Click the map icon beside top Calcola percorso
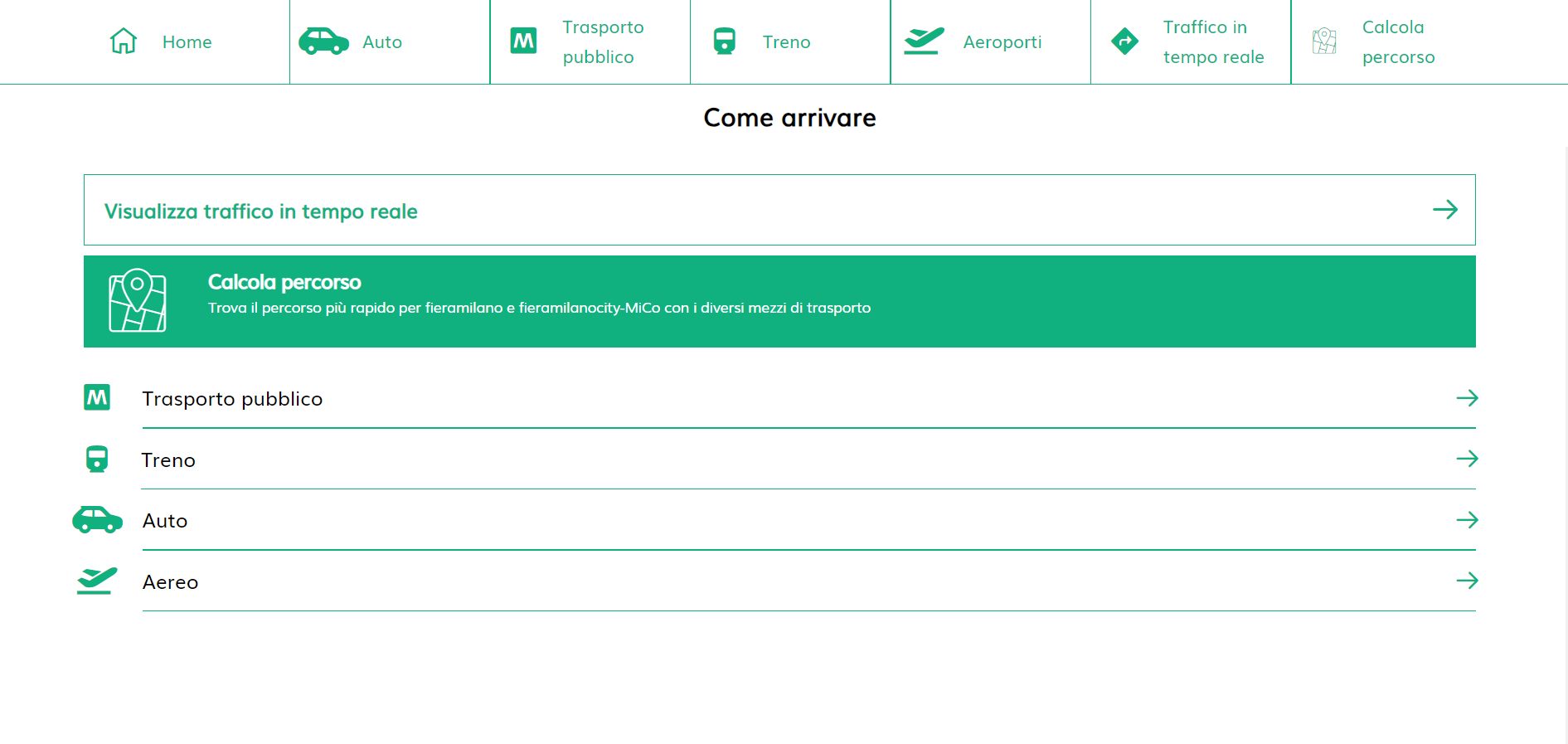This screenshot has height=744, width=1568. click(1324, 41)
